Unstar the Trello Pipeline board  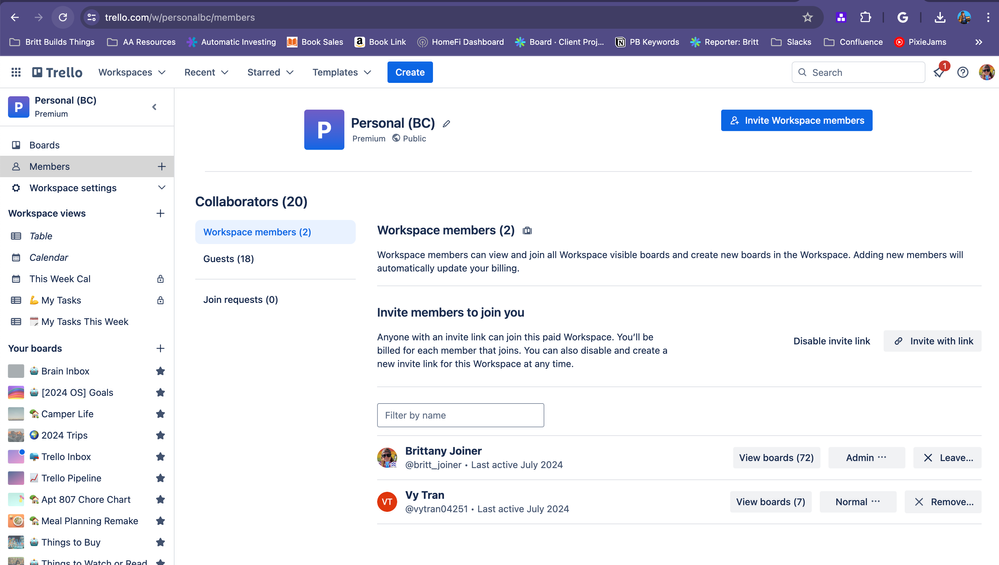coord(161,478)
